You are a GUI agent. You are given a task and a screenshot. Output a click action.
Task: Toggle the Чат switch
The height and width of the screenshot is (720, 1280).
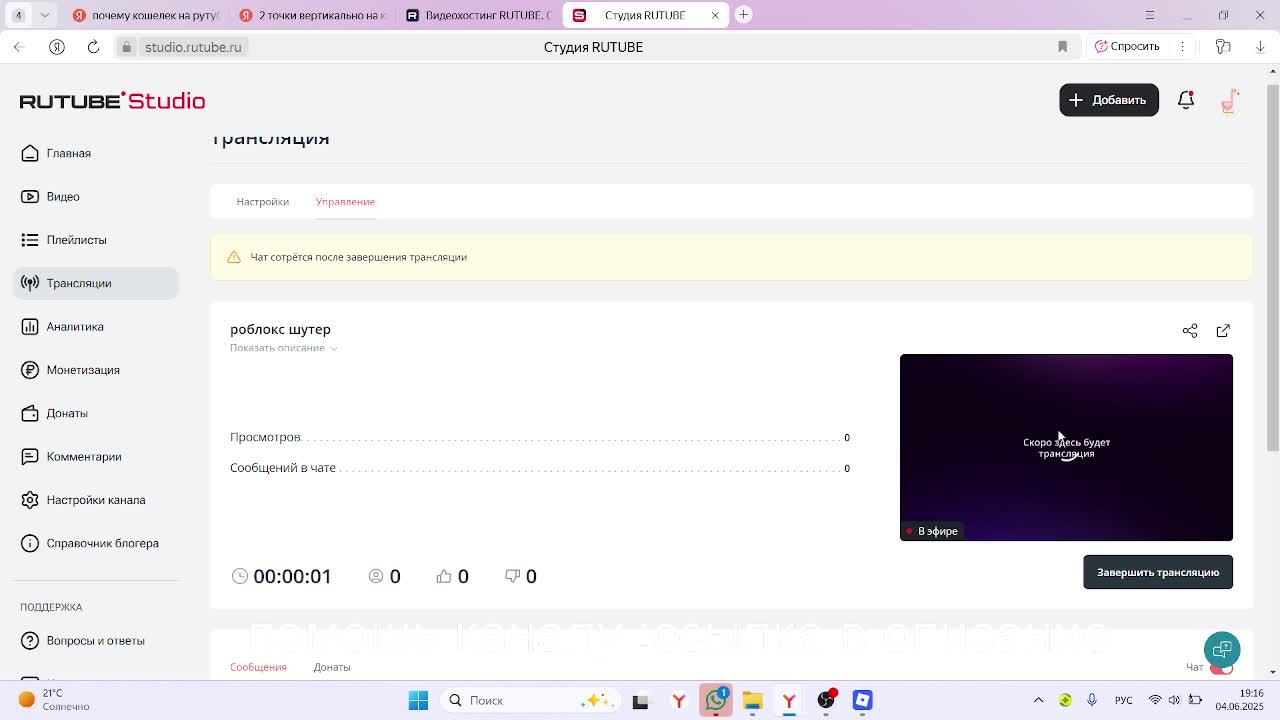pyautogui.click(x=1221, y=668)
